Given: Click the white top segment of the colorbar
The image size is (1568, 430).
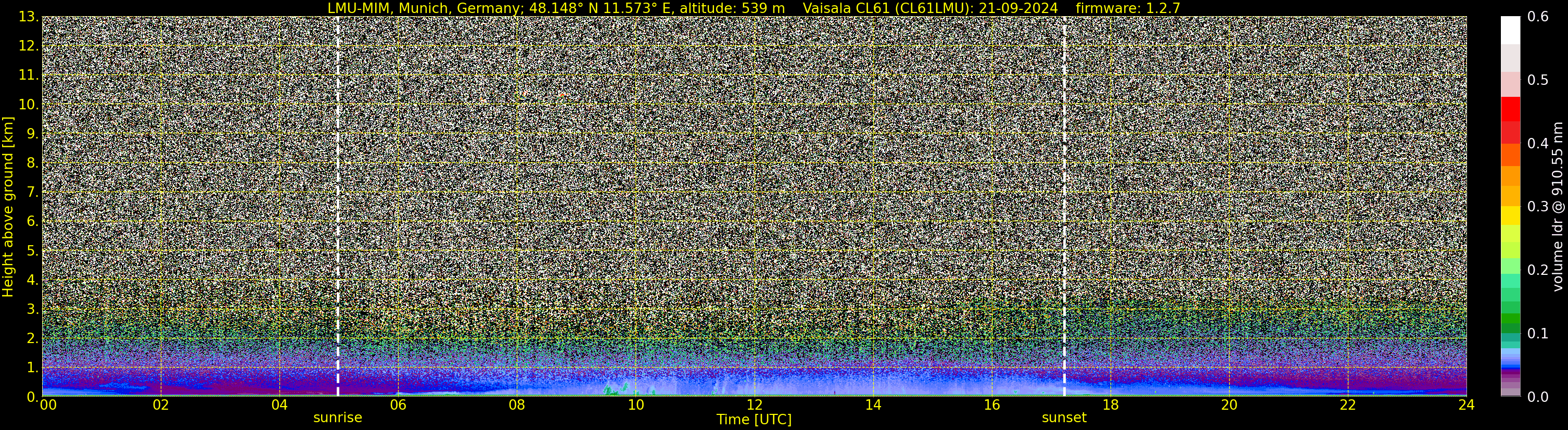Looking at the screenshot, I should 1510,30.
